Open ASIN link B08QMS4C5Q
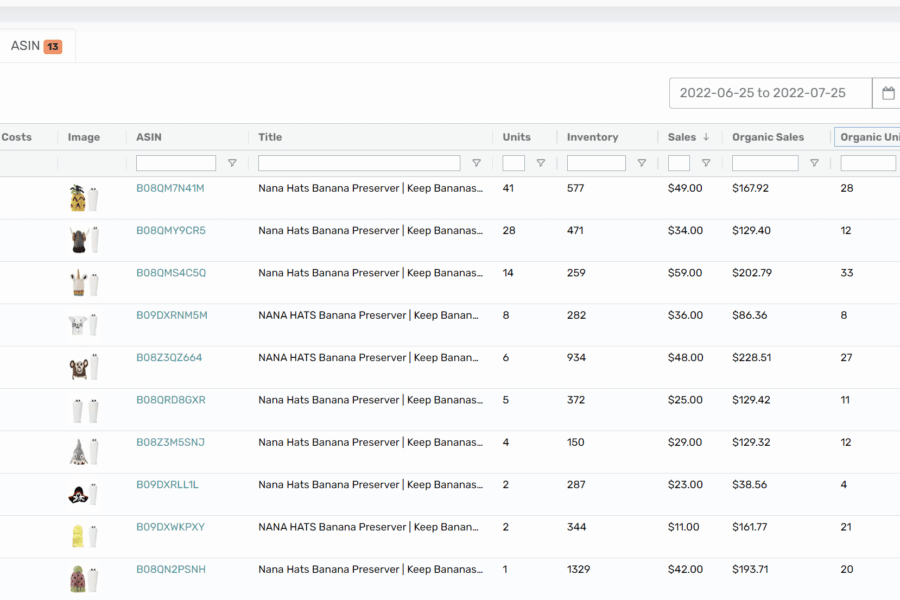The height and width of the screenshot is (600, 900). [170, 273]
